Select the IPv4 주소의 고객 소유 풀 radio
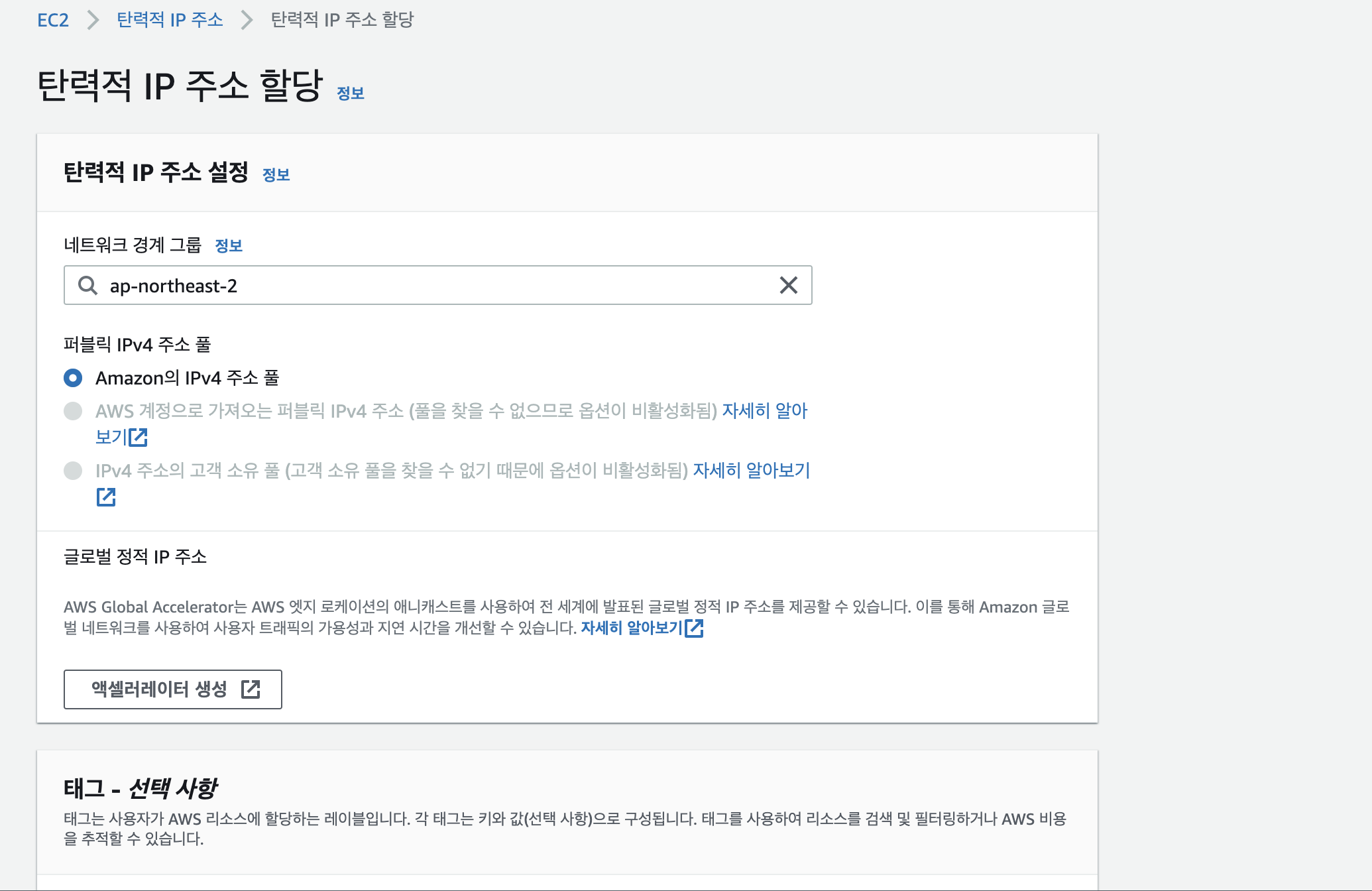The height and width of the screenshot is (891, 1372). tap(73, 471)
